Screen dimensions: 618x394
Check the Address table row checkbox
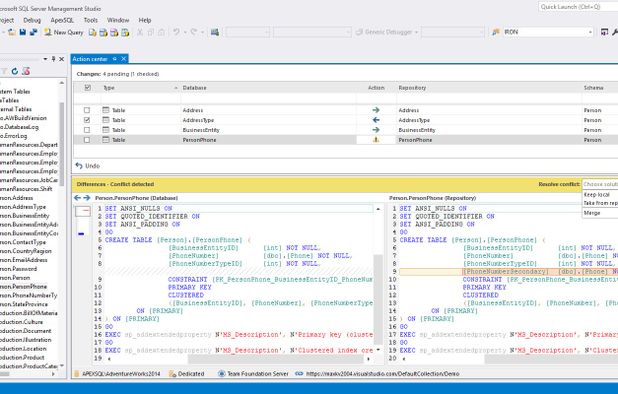click(87, 110)
